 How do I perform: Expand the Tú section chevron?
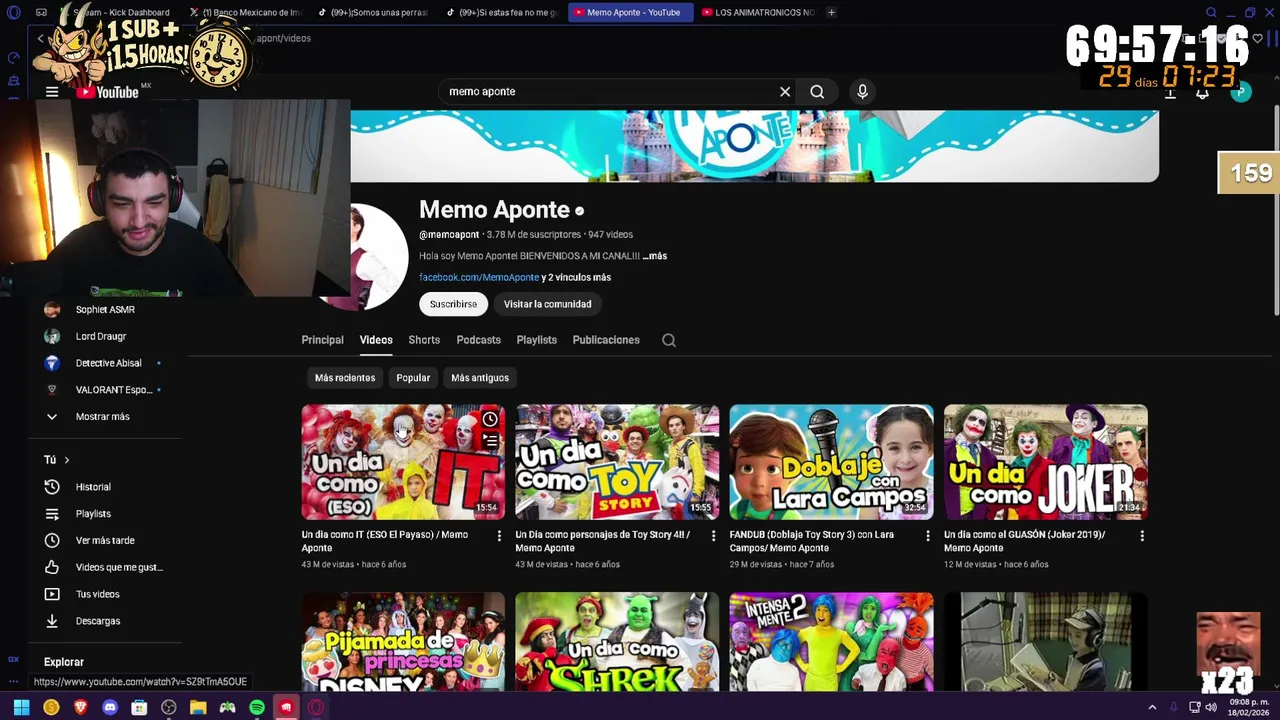67,460
